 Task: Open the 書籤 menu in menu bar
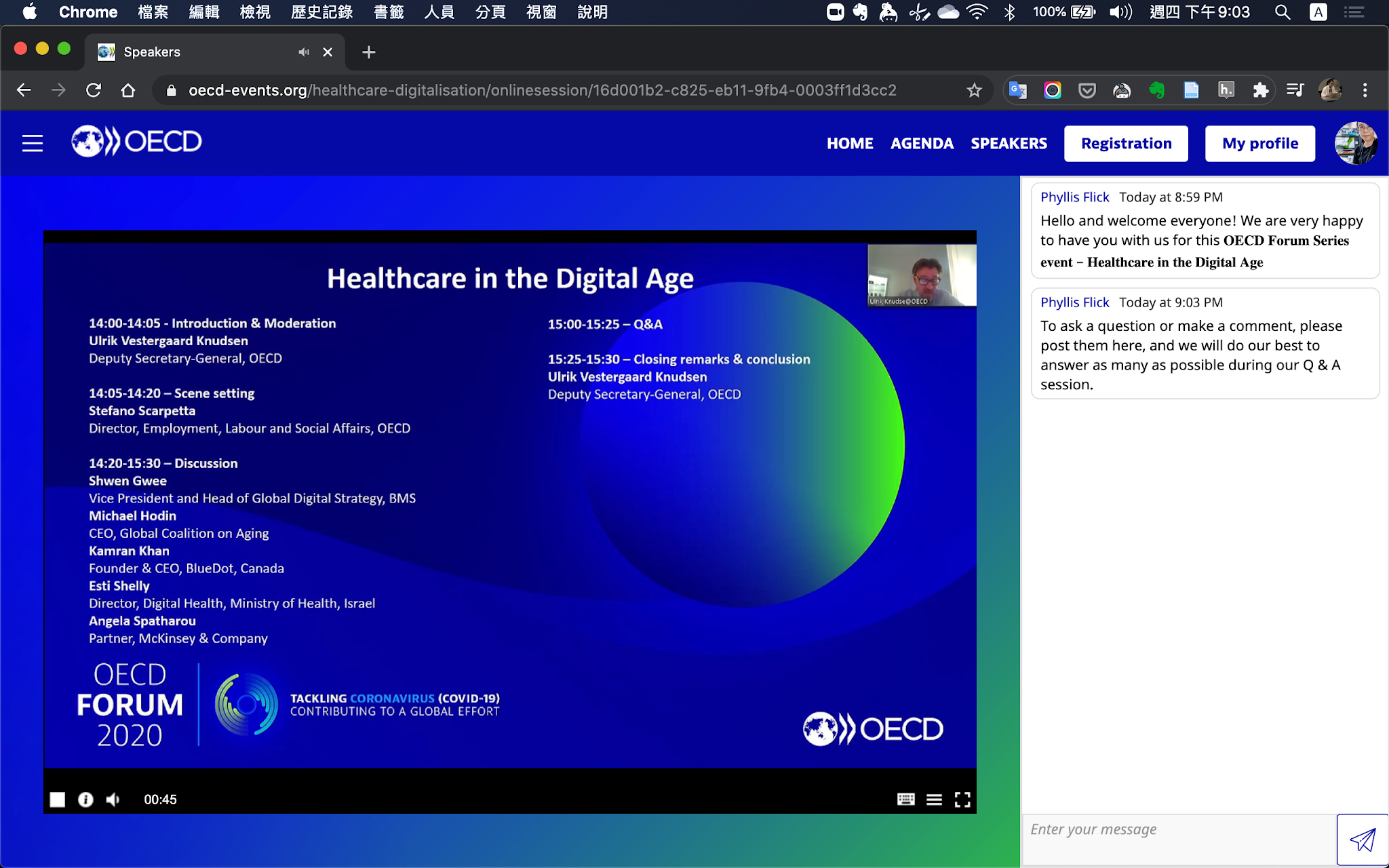389,12
